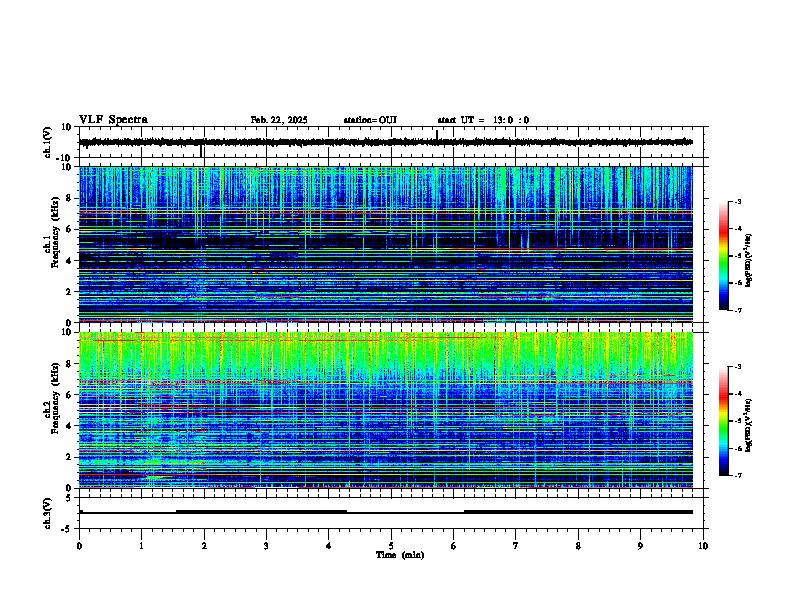Click time axis tick label "8"
792x612 pixels.
pyautogui.click(x=578, y=546)
